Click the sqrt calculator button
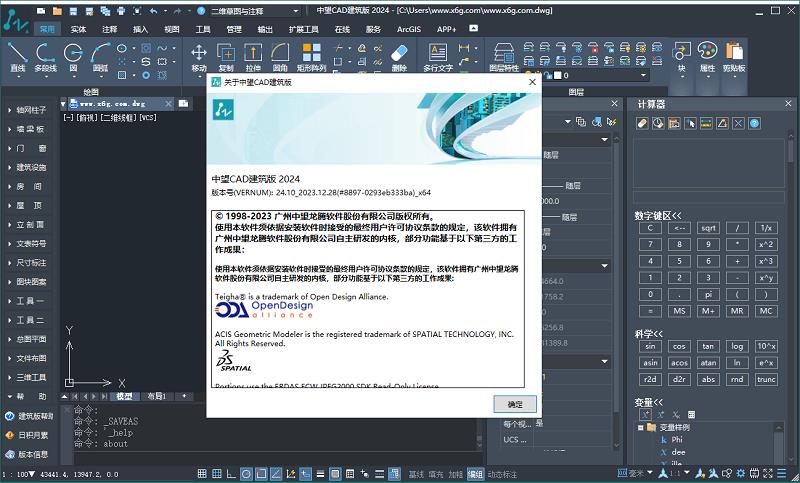 (708, 228)
